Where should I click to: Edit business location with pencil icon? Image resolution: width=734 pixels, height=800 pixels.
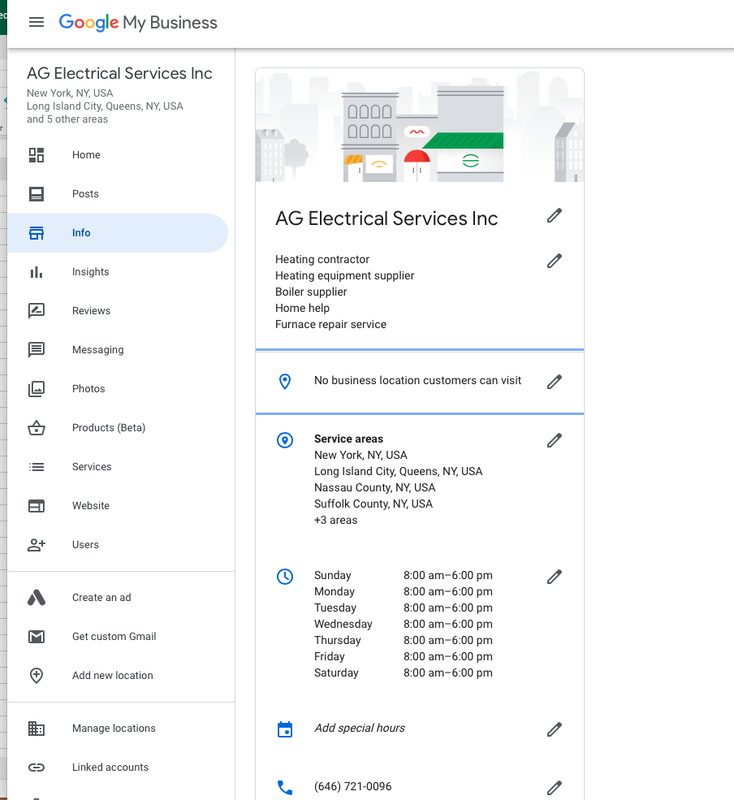click(x=554, y=382)
